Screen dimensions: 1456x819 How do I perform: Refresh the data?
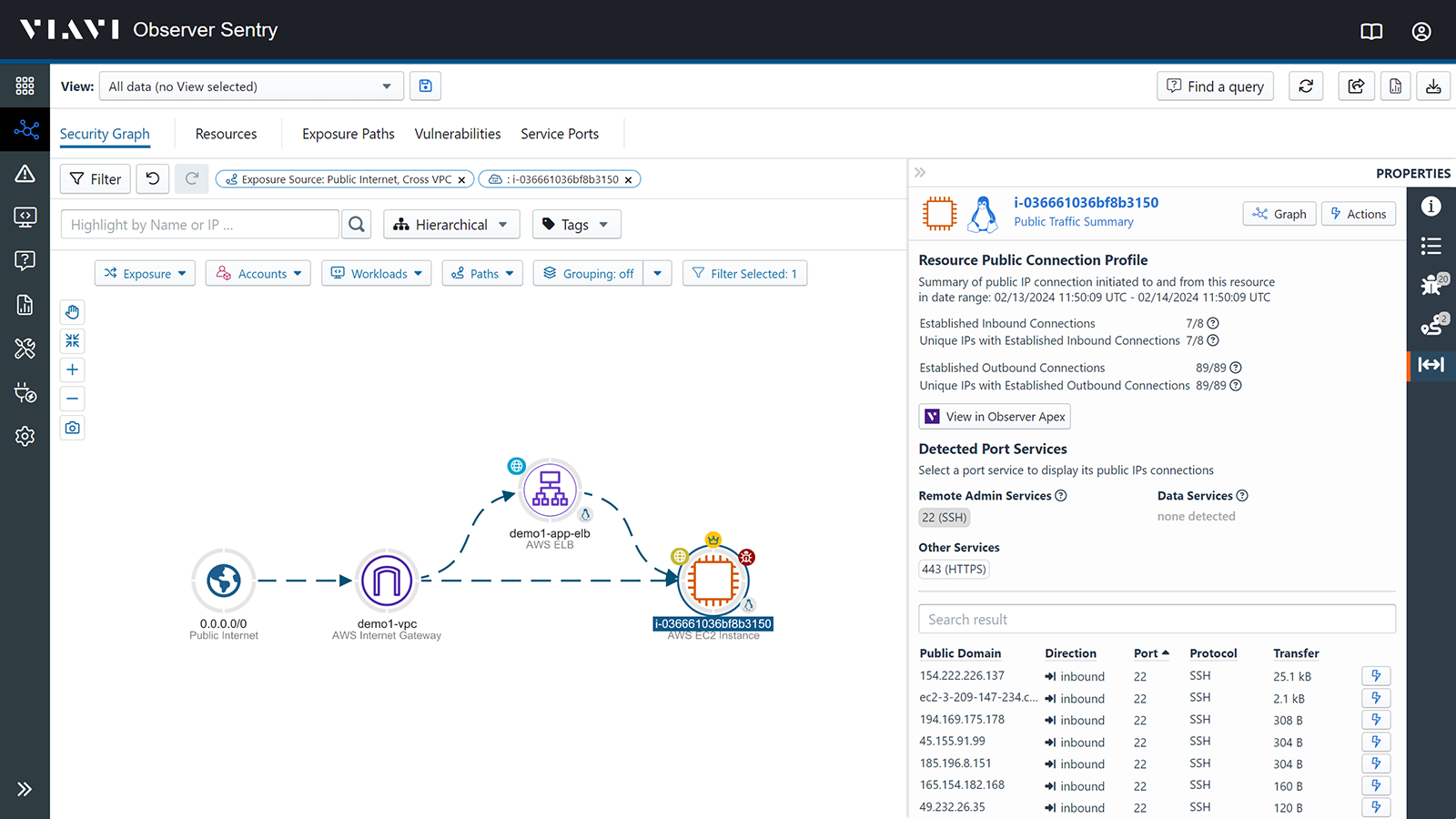point(1306,86)
